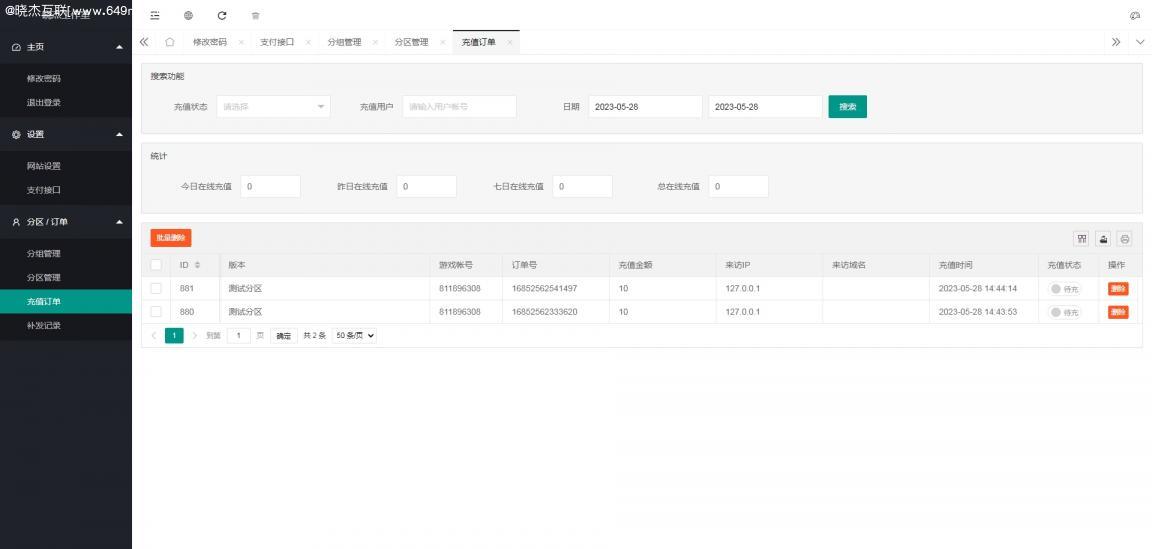Switch to the 支付接口 tab
The height and width of the screenshot is (549, 1152).
[277, 42]
